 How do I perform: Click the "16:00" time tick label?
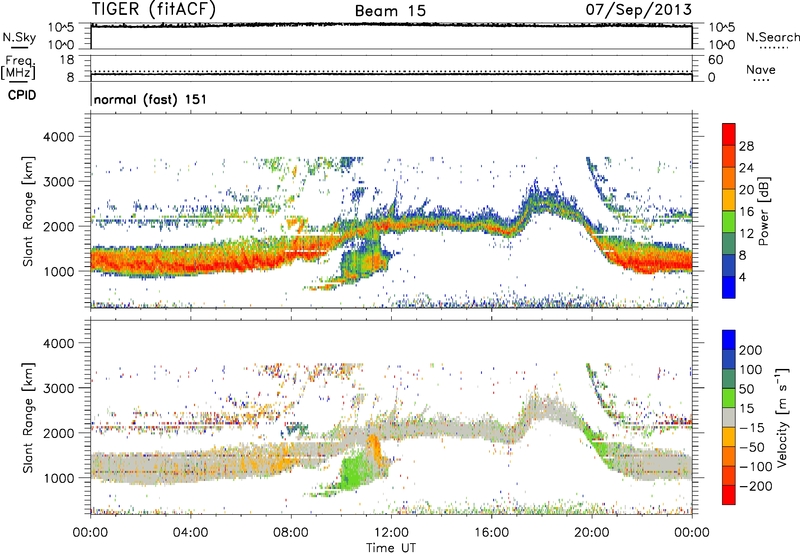(491, 533)
